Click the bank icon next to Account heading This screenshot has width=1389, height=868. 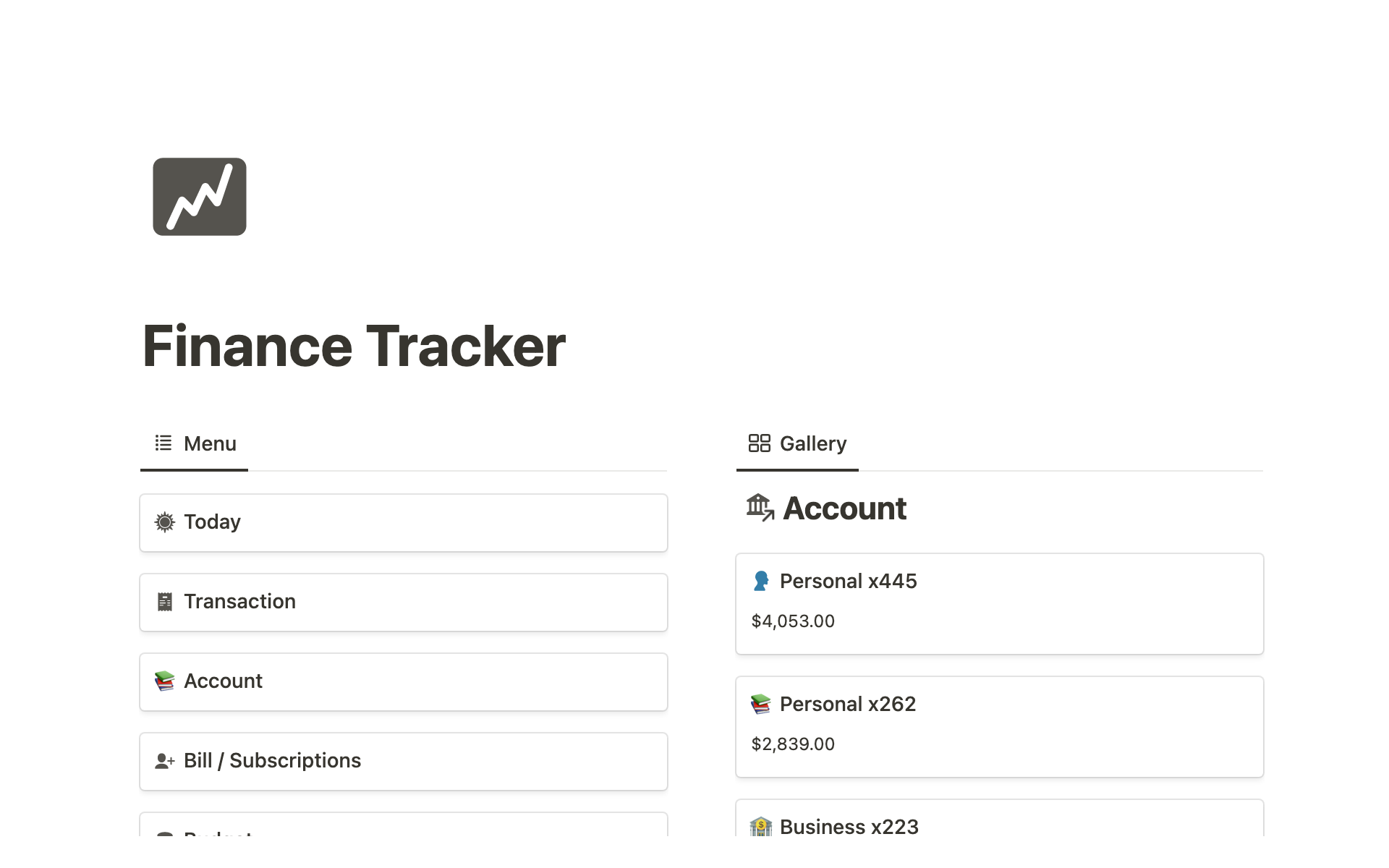760,508
